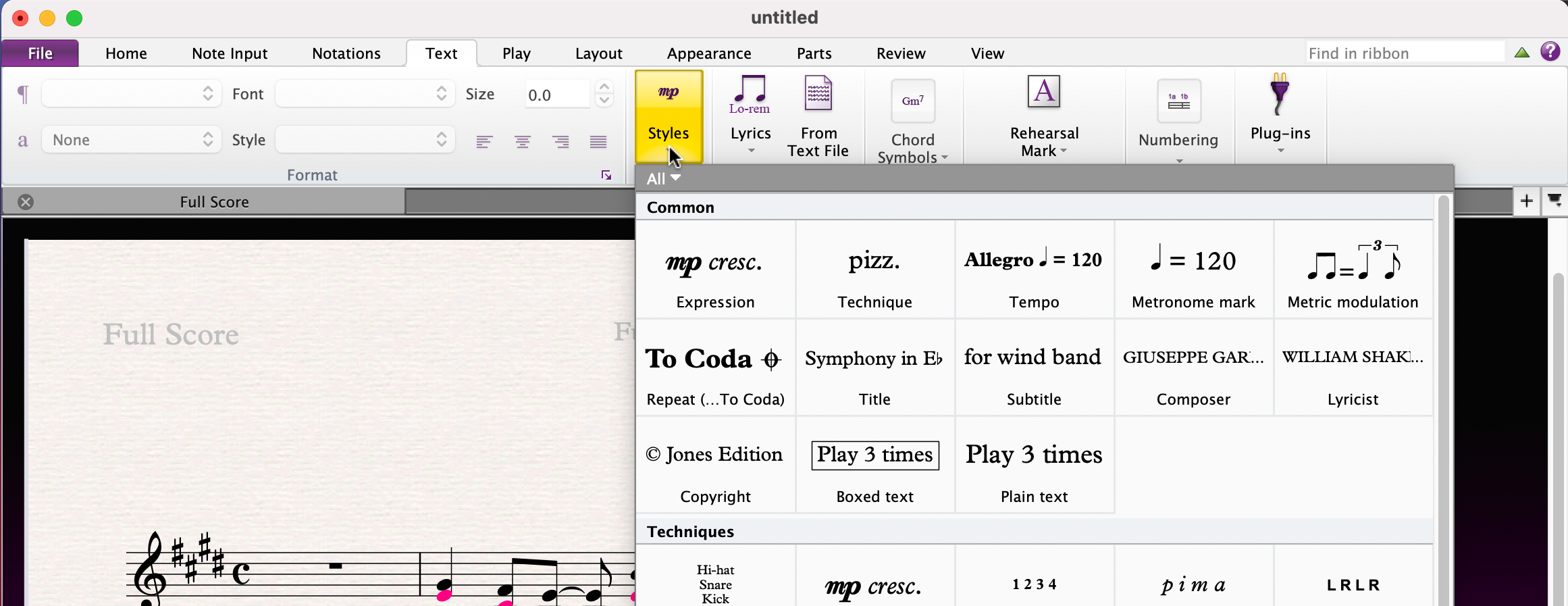Close the Full Score tab
The width and height of the screenshot is (1568, 606).
(x=26, y=201)
